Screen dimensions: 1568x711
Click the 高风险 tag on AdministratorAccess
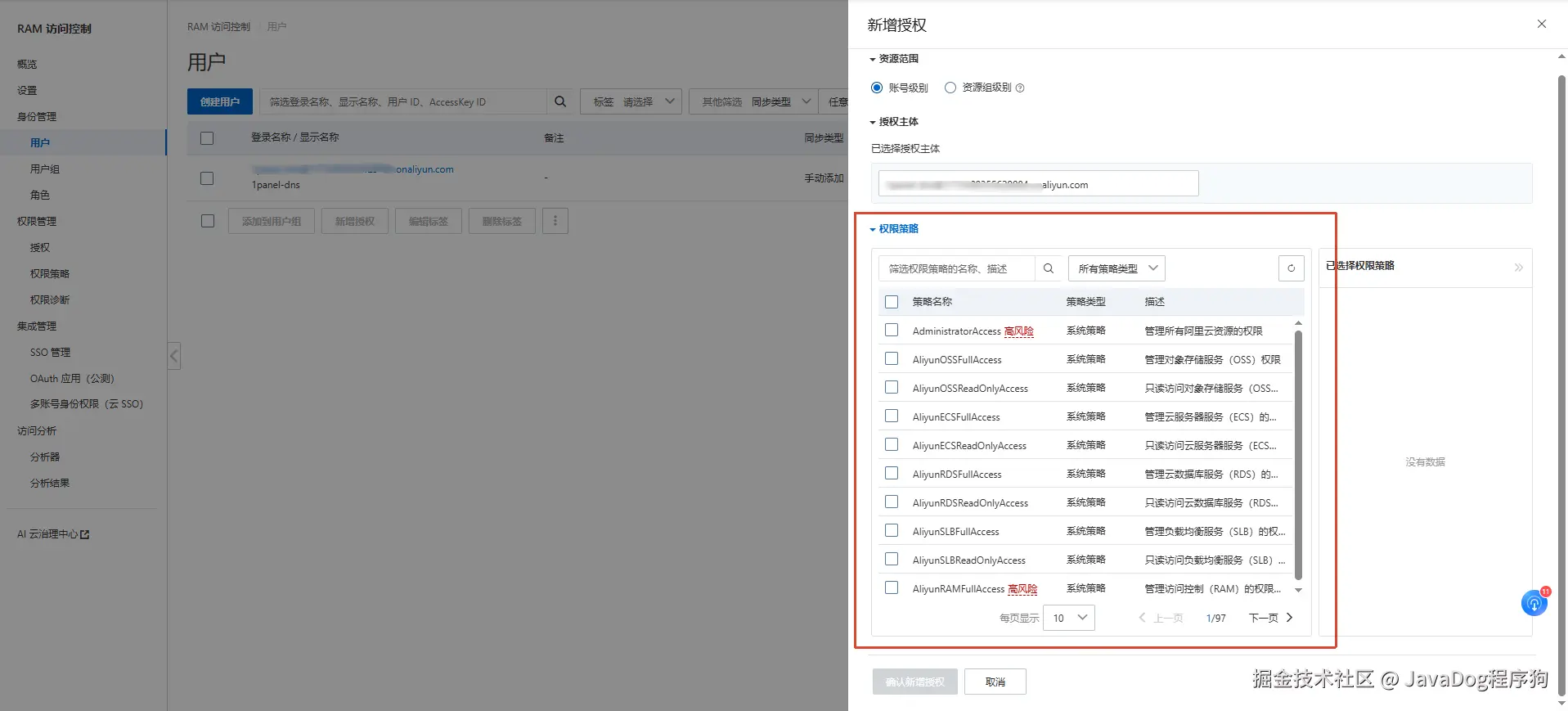[x=1019, y=331]
